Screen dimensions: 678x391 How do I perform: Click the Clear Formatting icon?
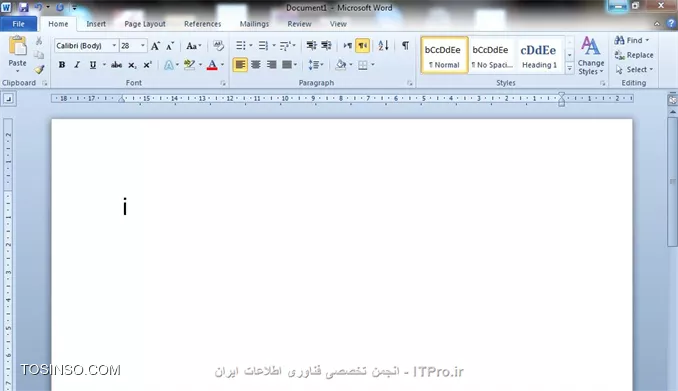point(218,45)
